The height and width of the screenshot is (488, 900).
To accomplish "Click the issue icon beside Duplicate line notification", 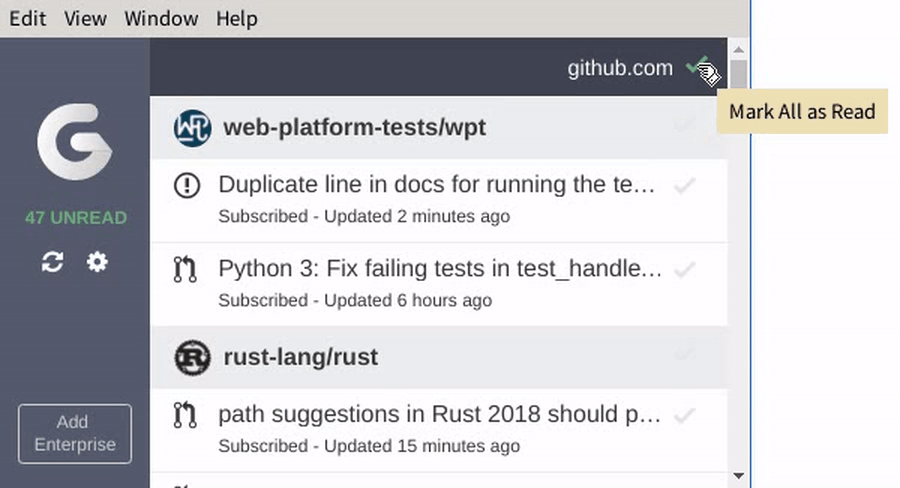I will coord(187,185).
